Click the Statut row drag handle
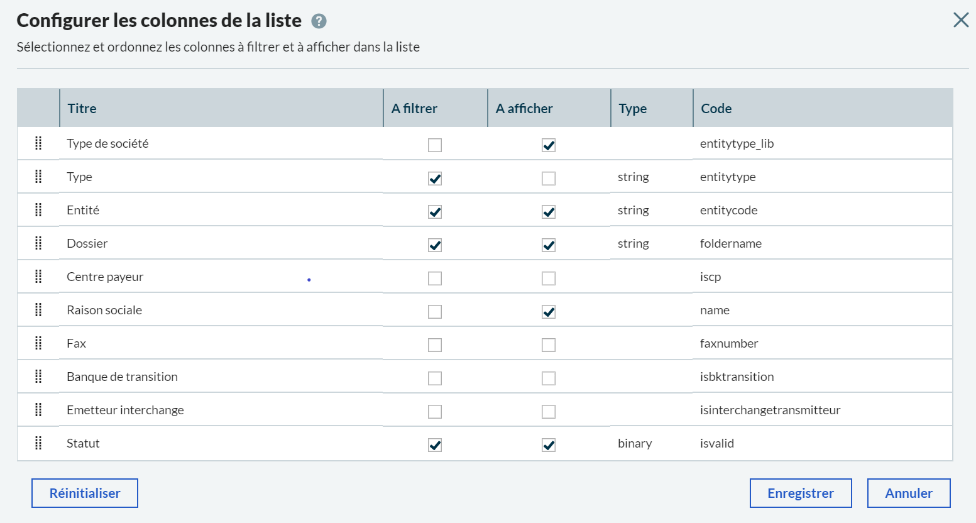 [x=38, y=443]
